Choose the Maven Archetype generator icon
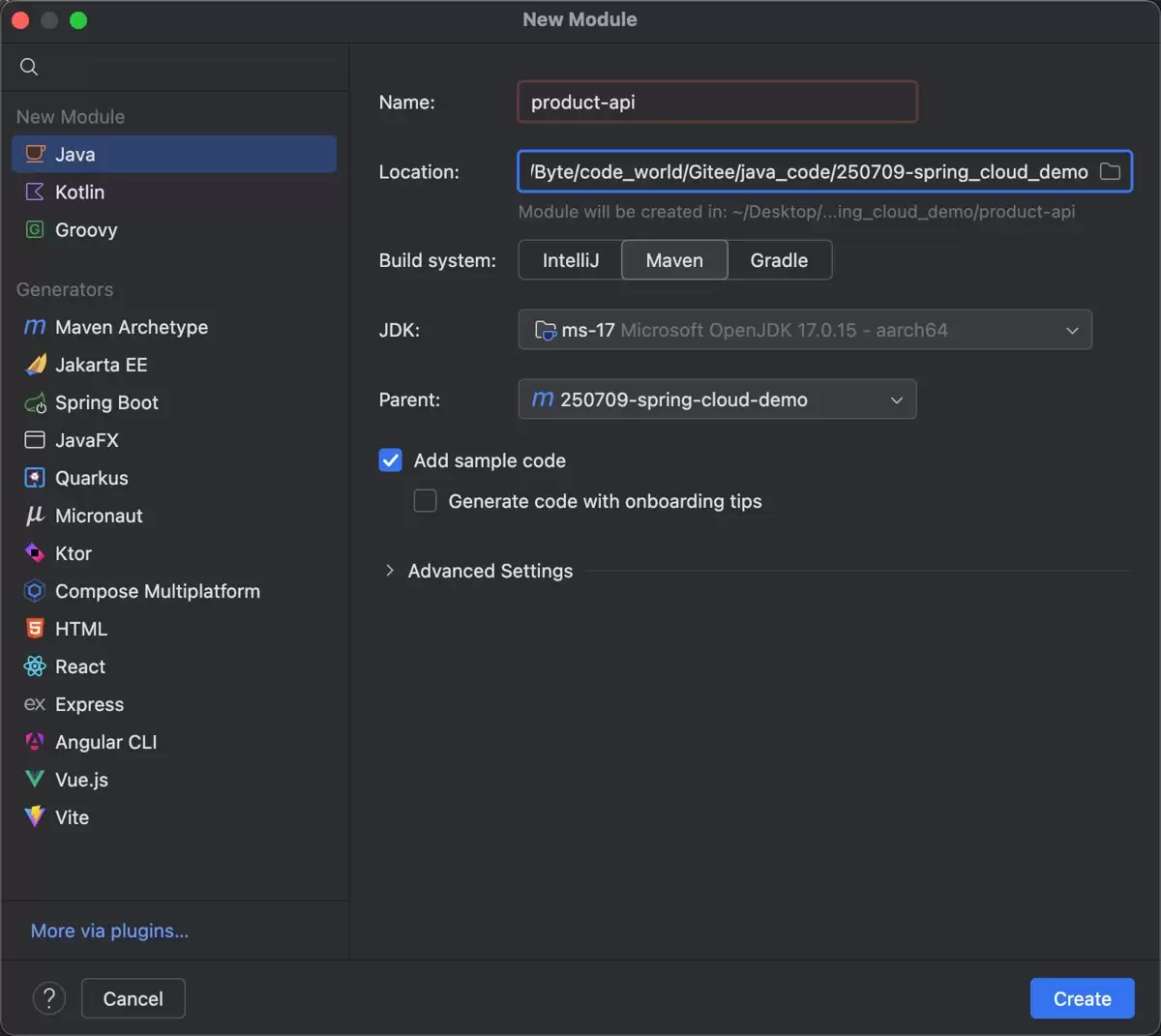 (x=35, y=327)
